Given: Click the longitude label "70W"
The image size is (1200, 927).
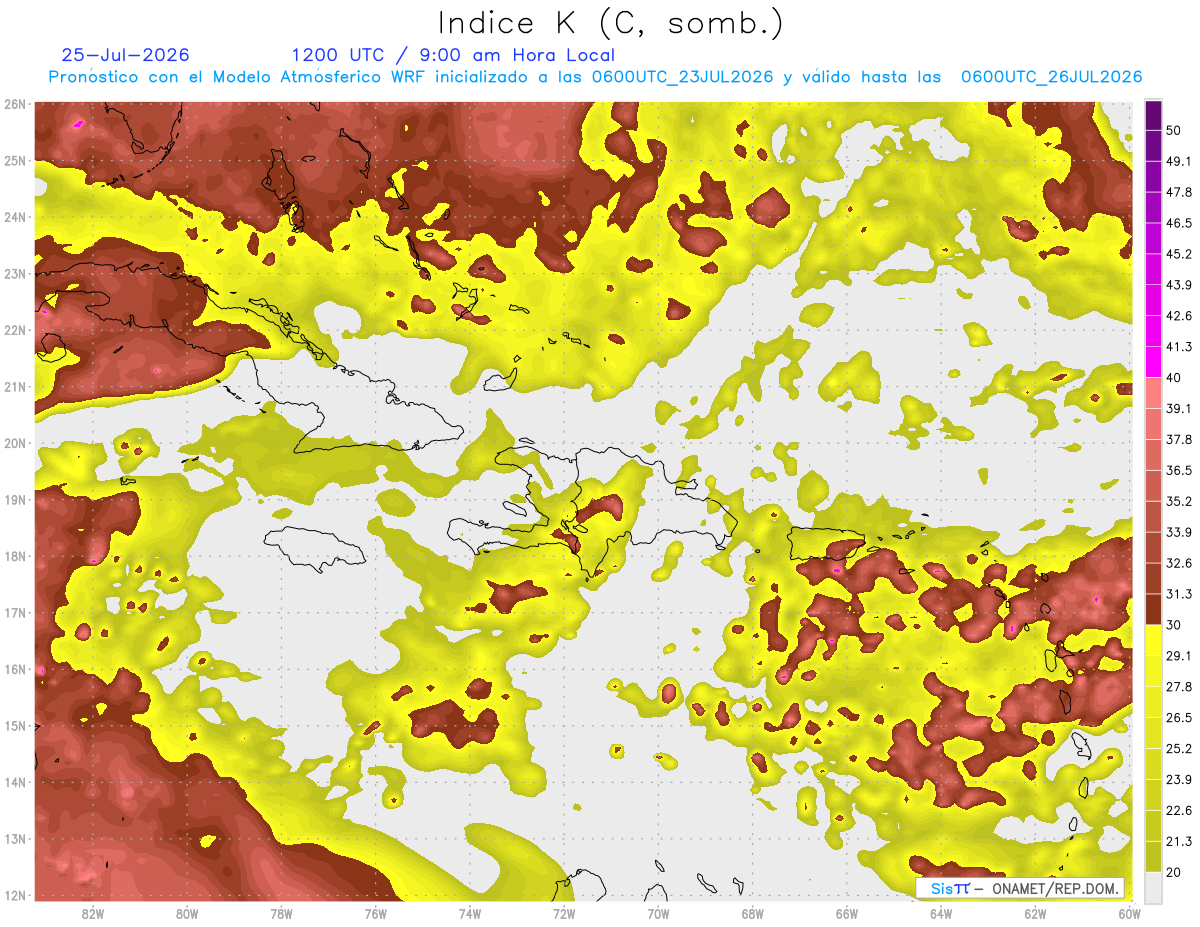Looking at the screenshot, I should click(658, 914).
